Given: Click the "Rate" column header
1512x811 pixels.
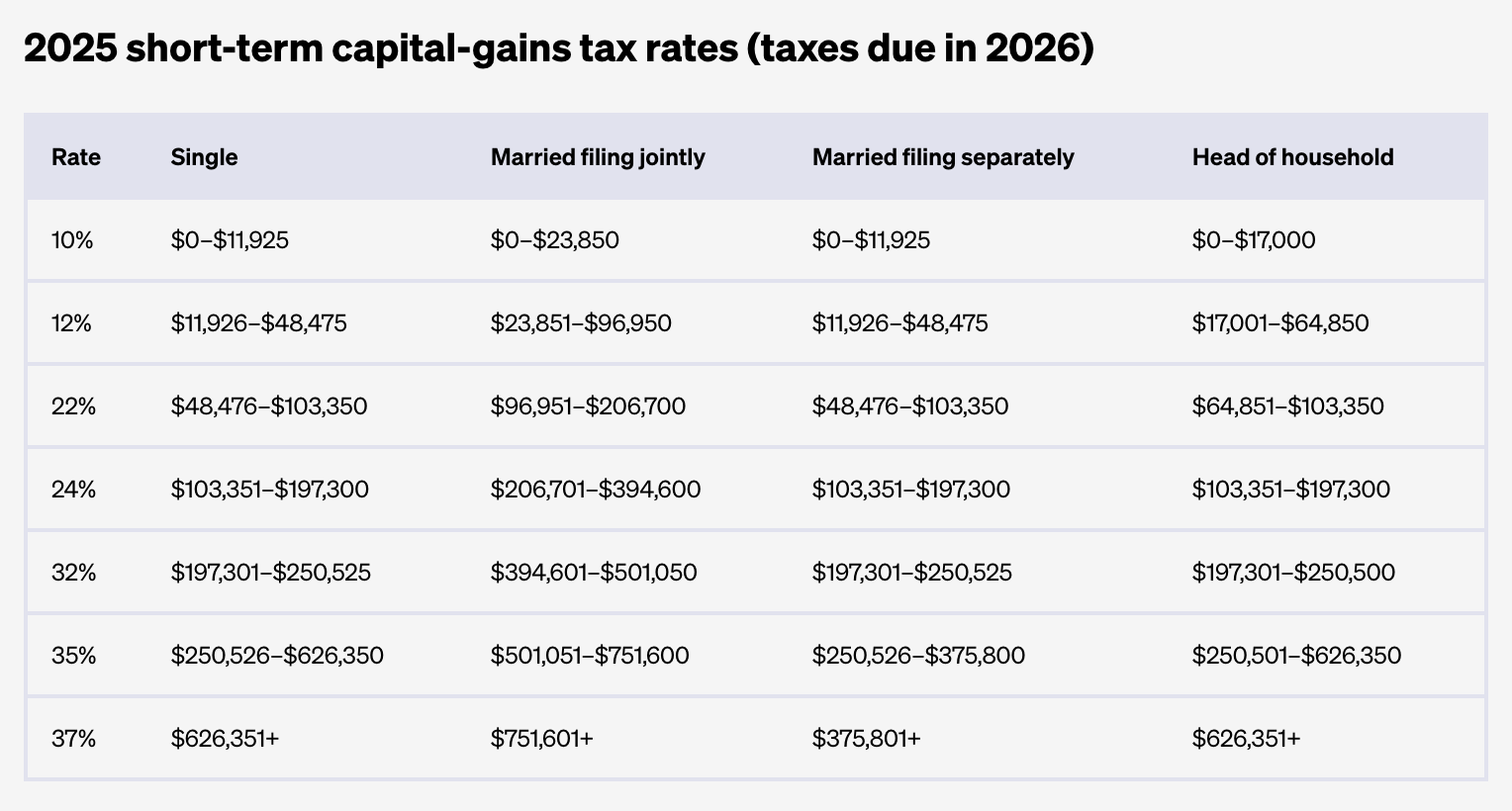Looking at the screenshot, I should [x=76, y=157].
